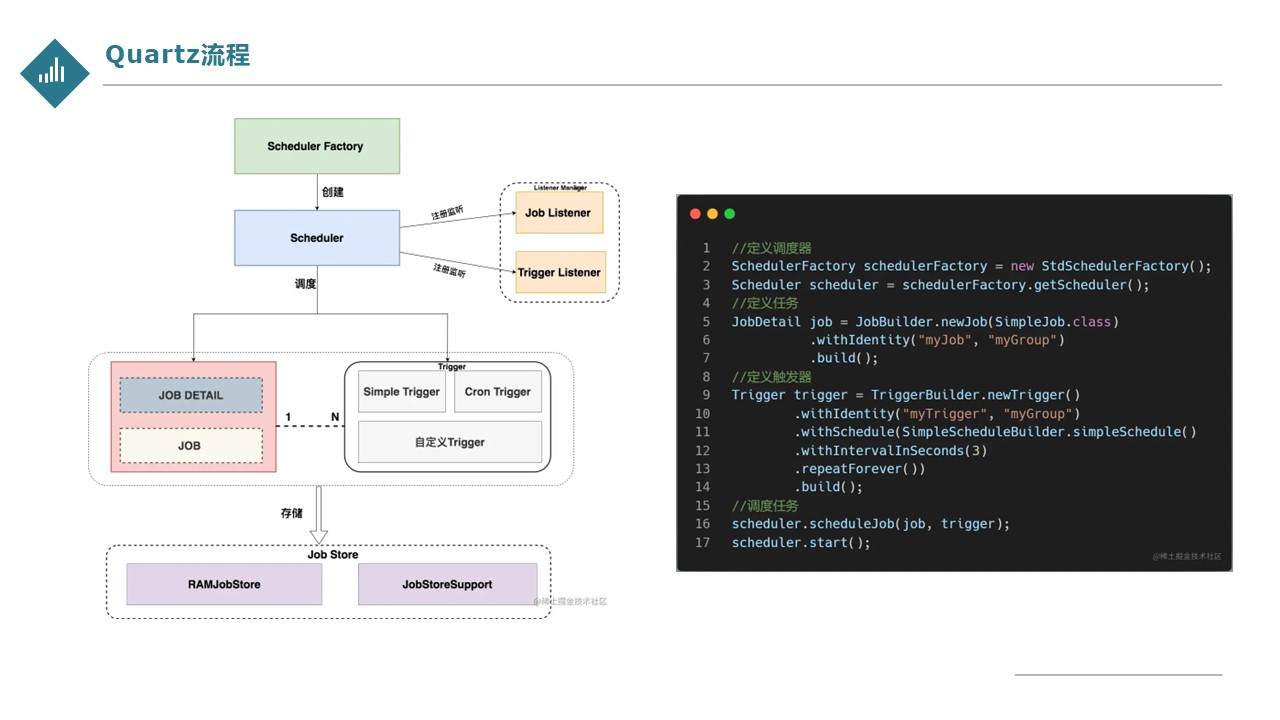Click the //定义任务 comment on line 4
Image resolution: width=1280 pixels, height=720 pixels.
[765, 303]
